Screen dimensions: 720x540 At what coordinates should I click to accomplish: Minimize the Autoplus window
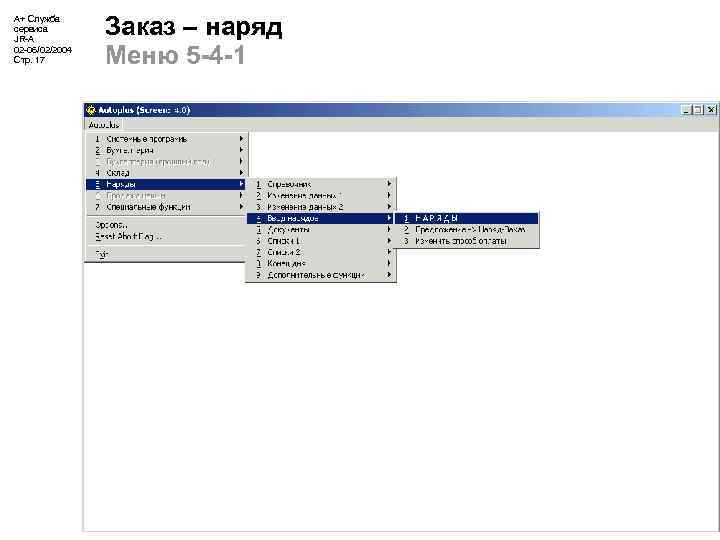click(686, 110)
